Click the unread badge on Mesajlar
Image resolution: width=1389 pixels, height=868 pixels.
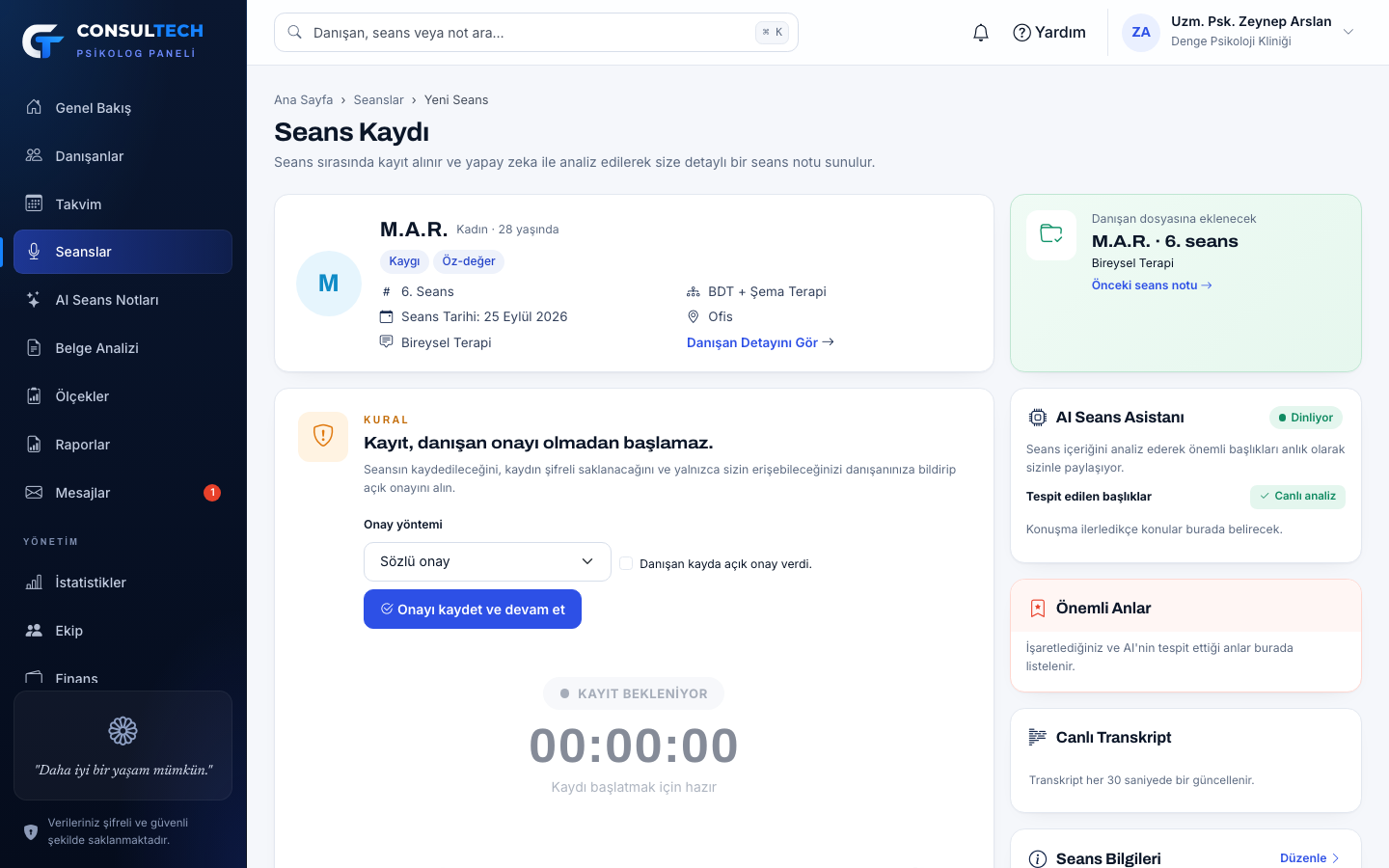(x=212, y=493)
